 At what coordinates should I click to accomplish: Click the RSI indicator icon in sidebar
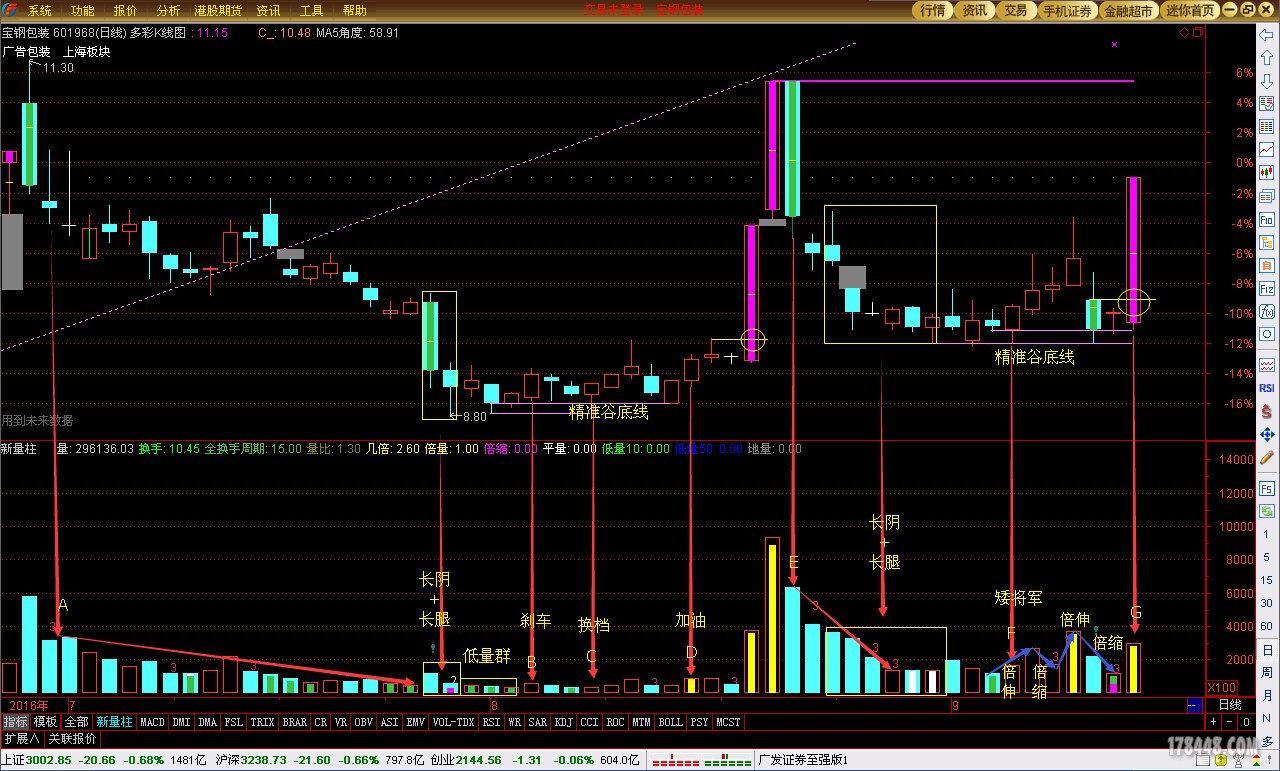(1266, 388)
